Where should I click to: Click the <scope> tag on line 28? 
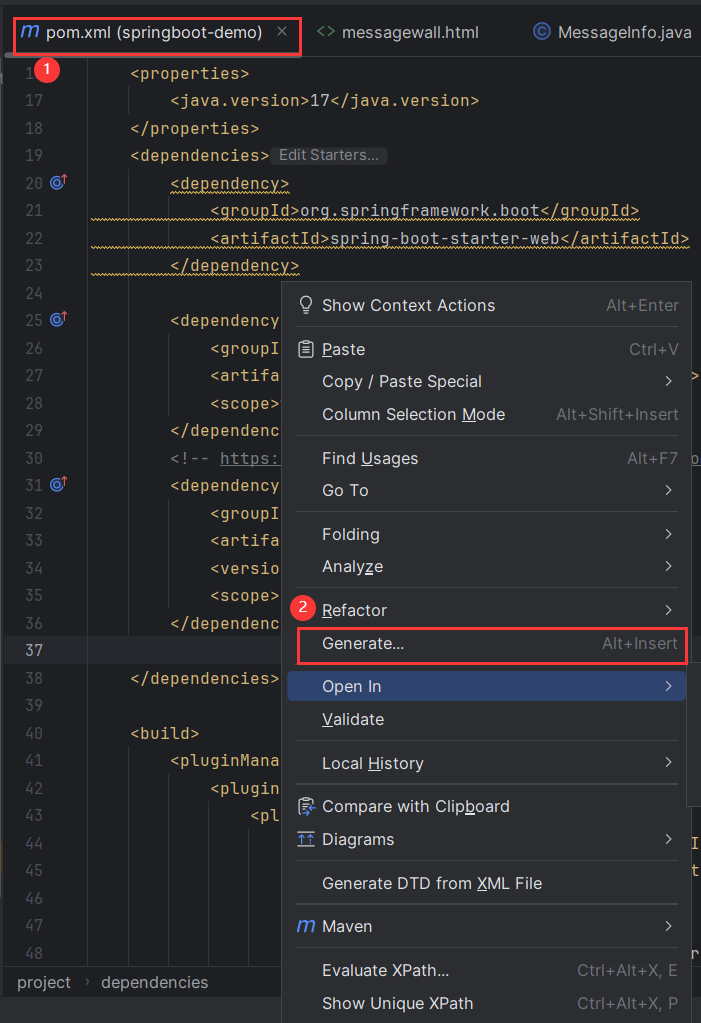pos(245,403)
